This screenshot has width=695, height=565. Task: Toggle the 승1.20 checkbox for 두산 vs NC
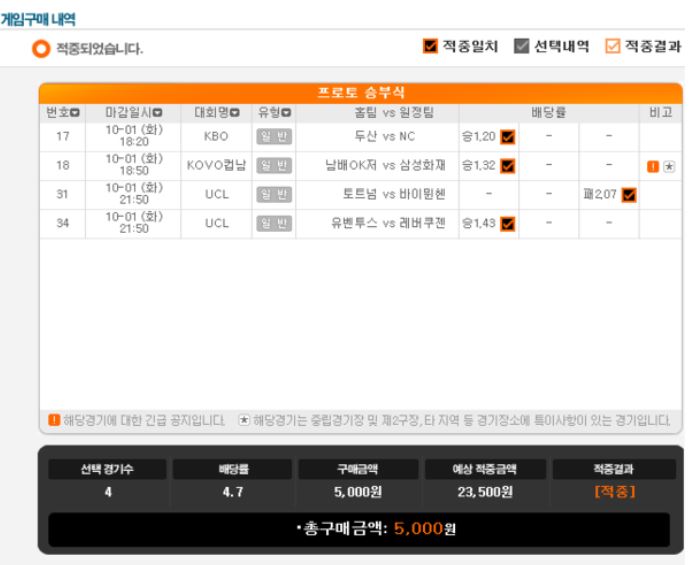coord(508,137)
